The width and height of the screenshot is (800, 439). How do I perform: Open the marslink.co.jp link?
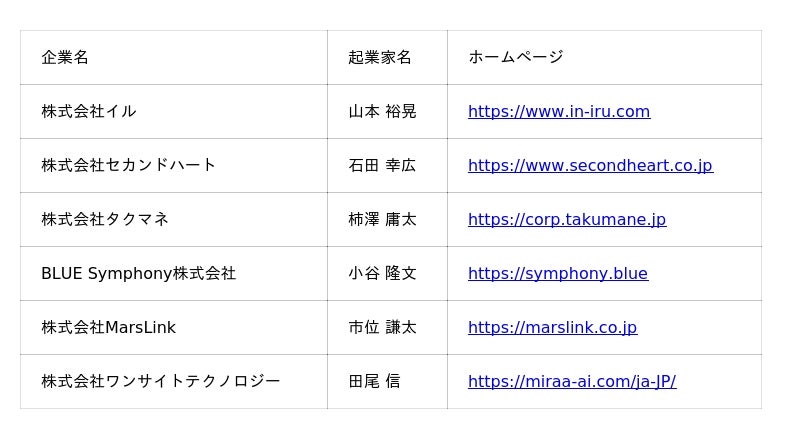(552, 328)
